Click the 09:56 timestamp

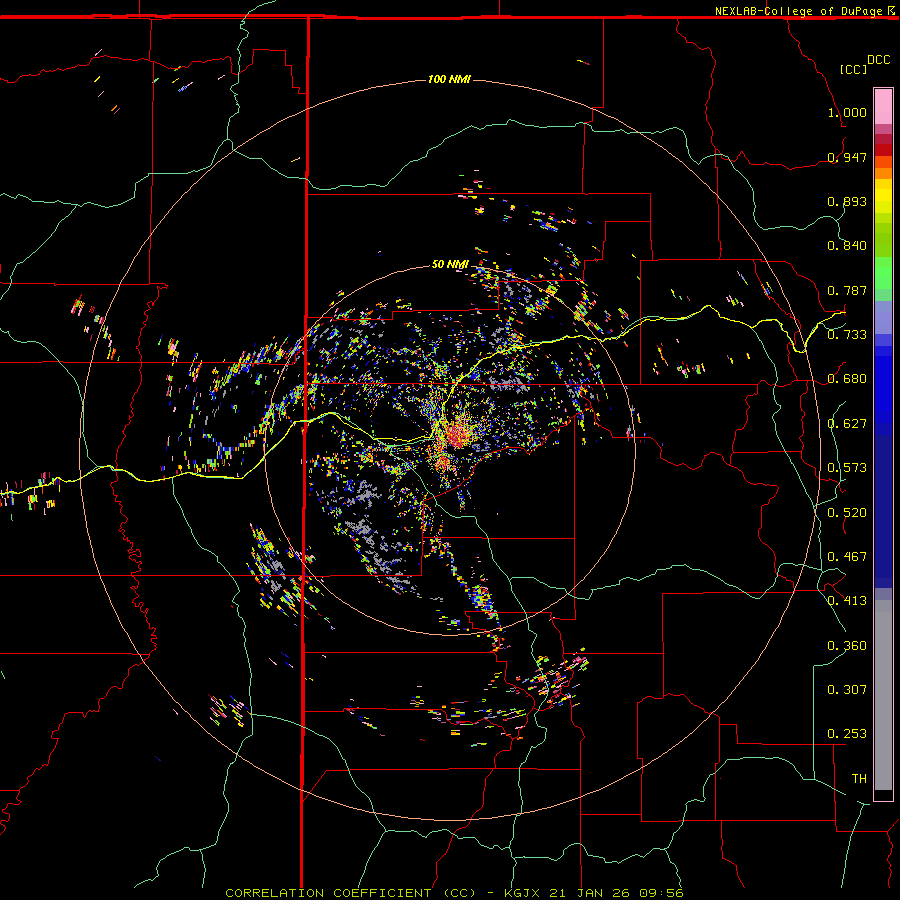point(661,893)
